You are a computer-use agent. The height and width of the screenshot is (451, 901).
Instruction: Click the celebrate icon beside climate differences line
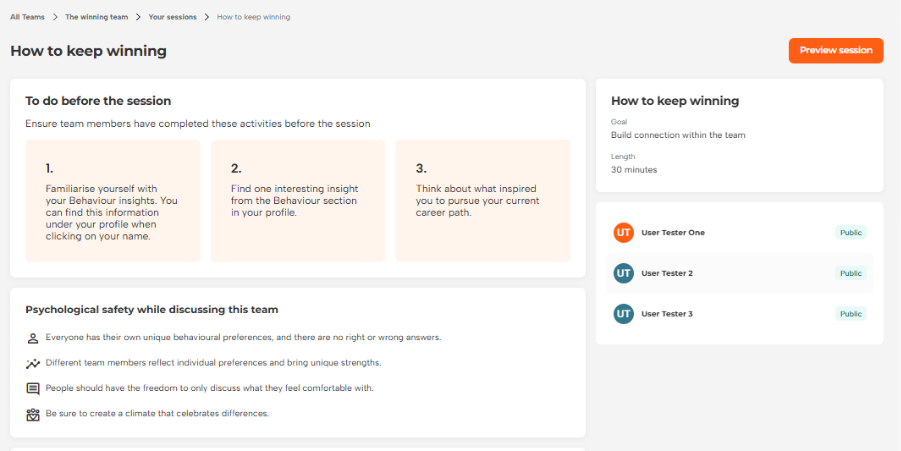pos(33,413)
